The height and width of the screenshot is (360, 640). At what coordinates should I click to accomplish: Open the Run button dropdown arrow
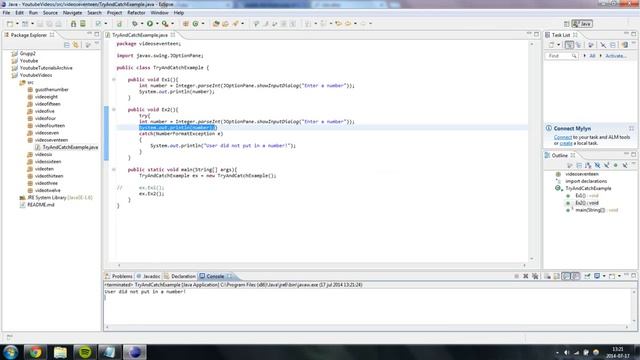(x=157, y=24)
